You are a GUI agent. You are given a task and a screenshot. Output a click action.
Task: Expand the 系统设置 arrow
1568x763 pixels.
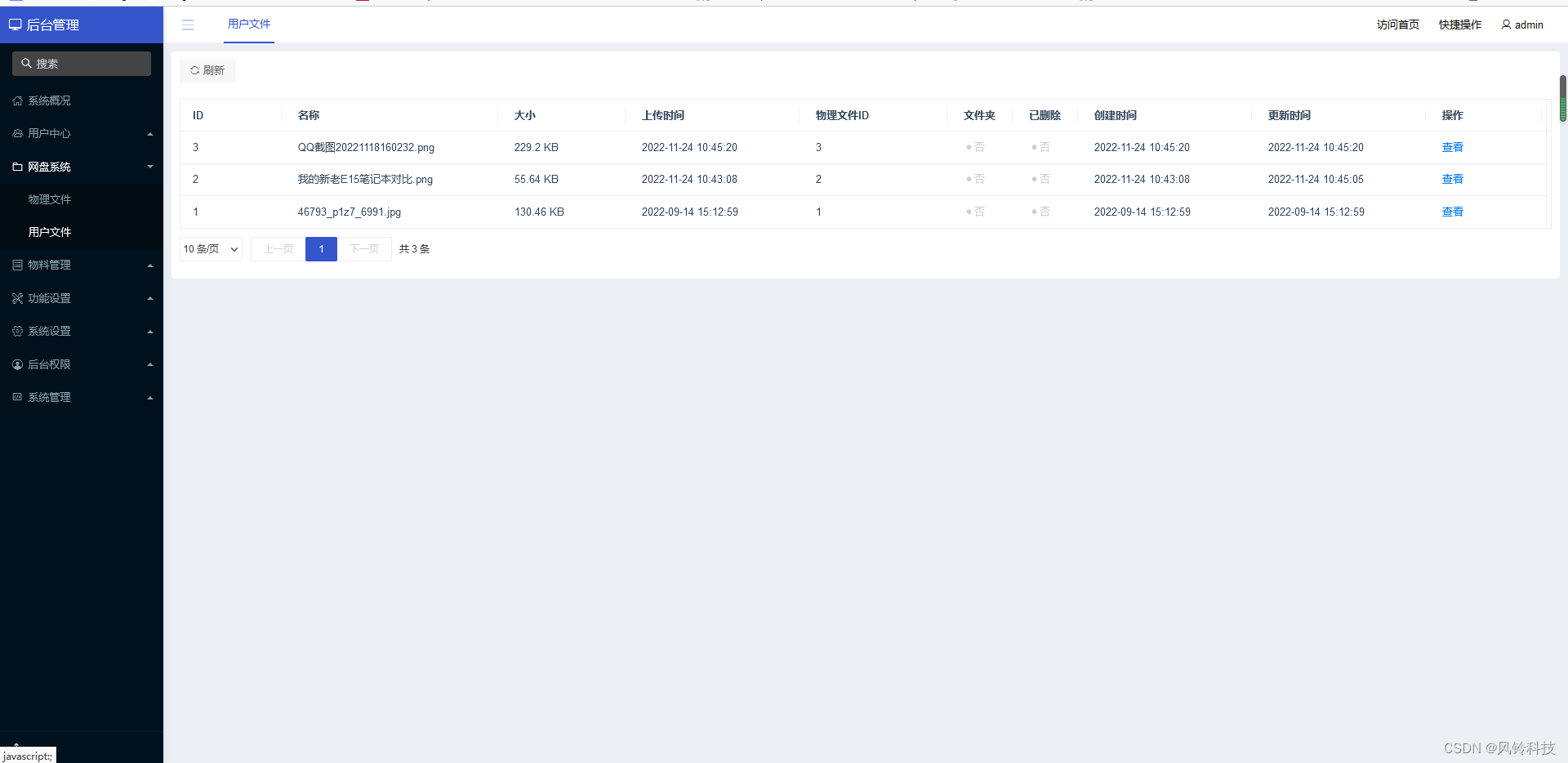coord(150,332)
